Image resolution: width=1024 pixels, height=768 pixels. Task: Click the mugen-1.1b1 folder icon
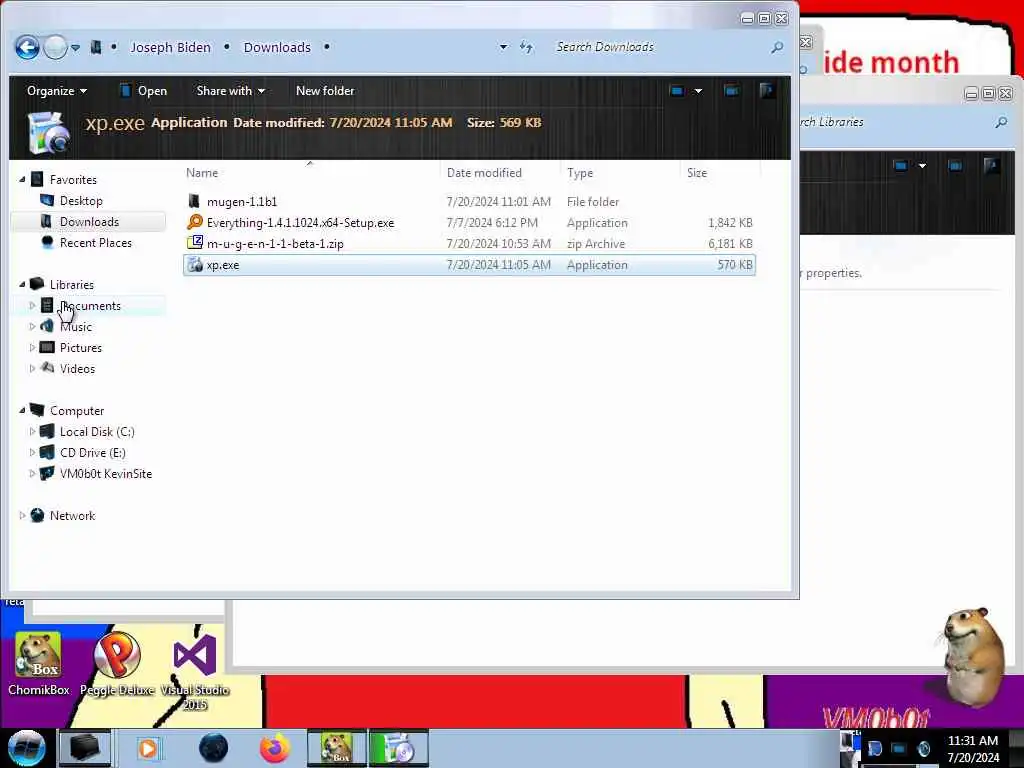[x=194, y=201]
